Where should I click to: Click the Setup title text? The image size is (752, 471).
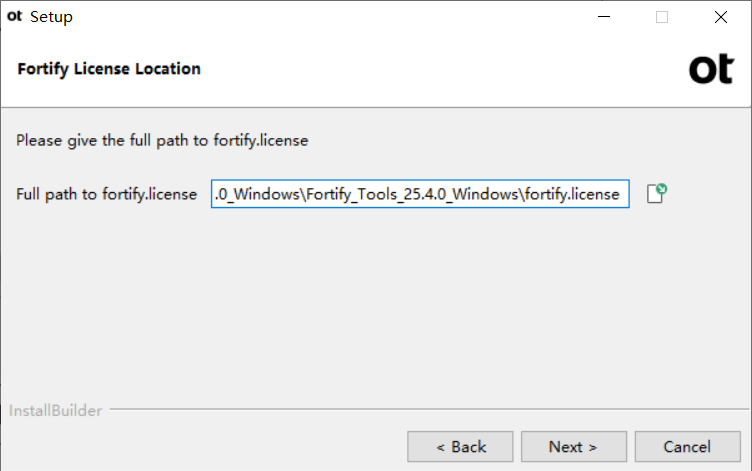click(51, 17)
